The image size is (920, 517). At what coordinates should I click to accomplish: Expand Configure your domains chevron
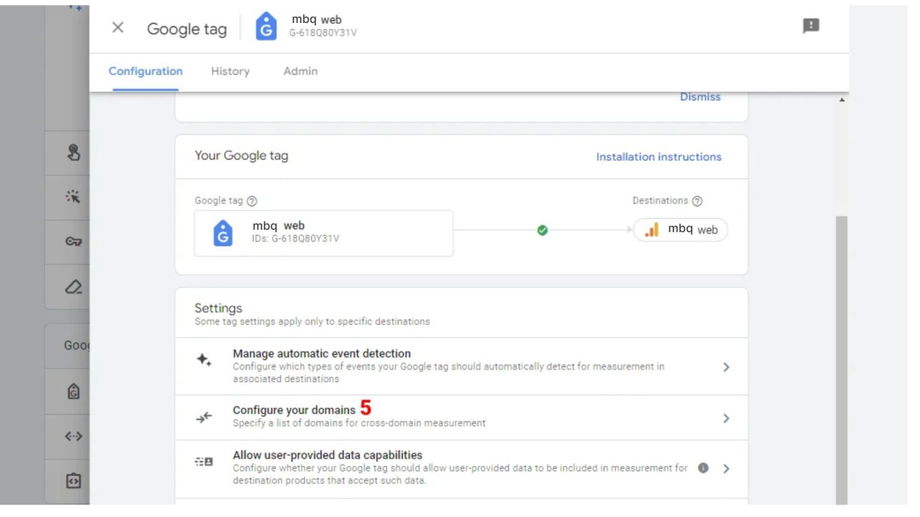[x=726, y=418]
